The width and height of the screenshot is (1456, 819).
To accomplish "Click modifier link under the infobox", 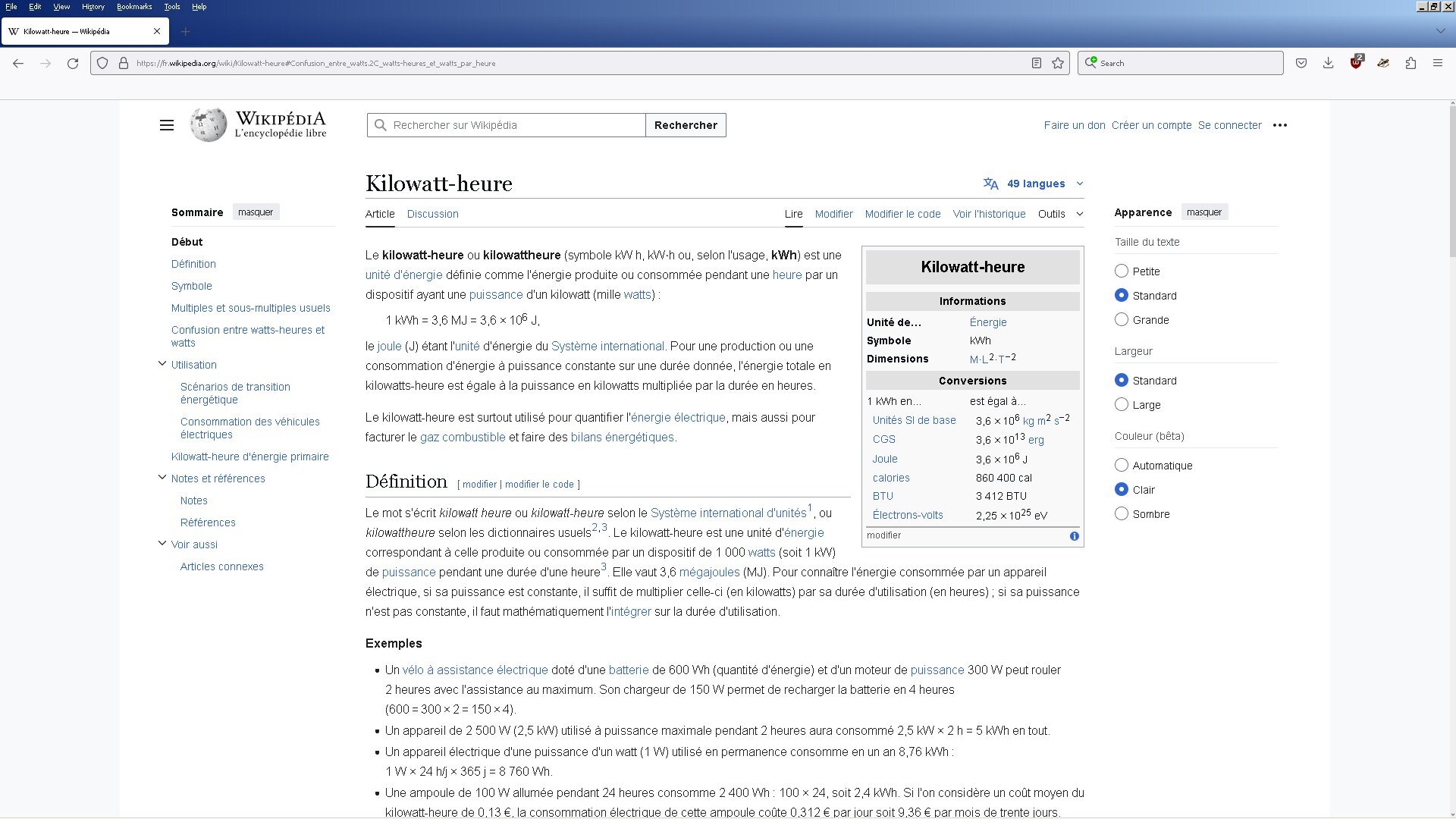I will [x=883, y=535].
